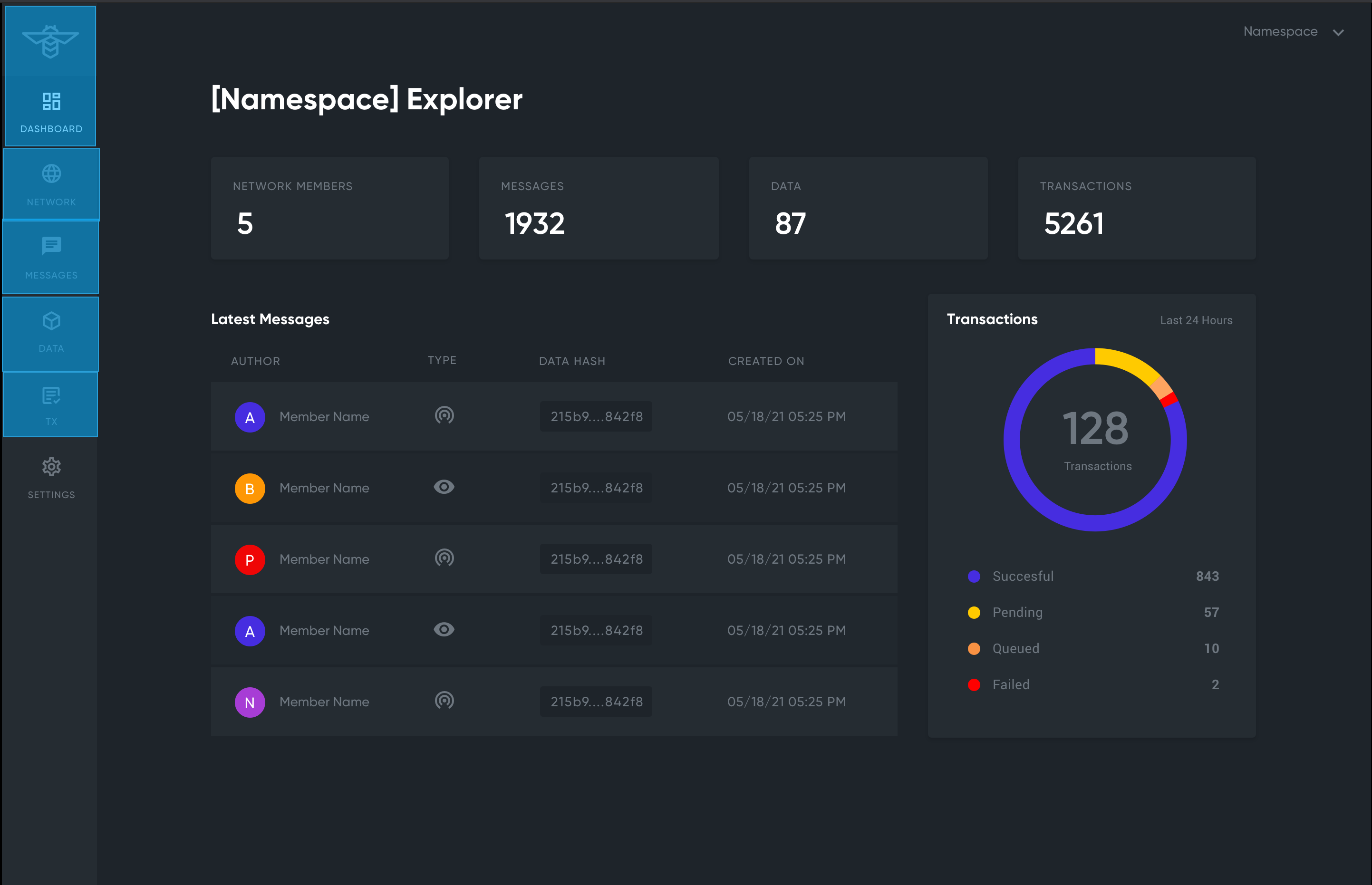Select the Transactions stat card showing 5261

pyautogui.click(x=1136, y=208)
